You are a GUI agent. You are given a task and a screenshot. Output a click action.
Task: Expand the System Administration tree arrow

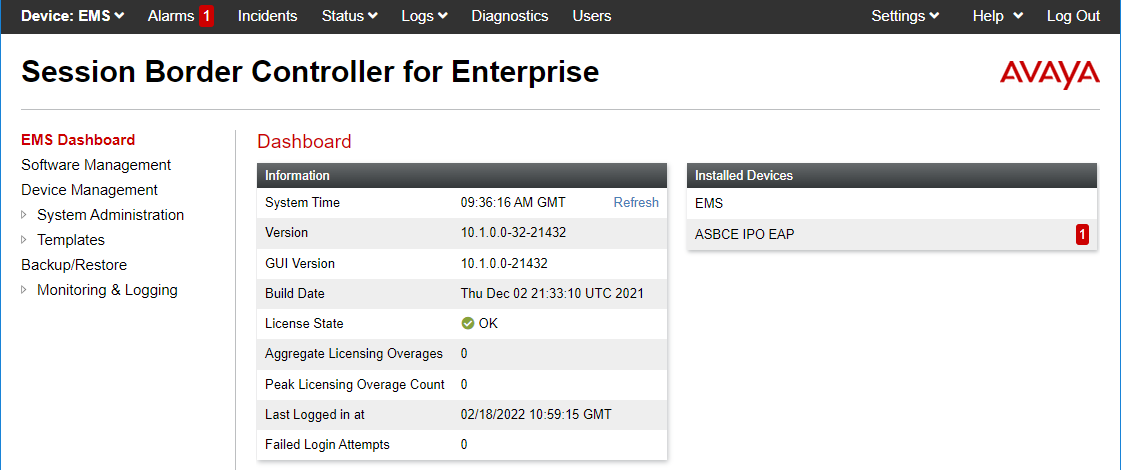coord(24,215)
